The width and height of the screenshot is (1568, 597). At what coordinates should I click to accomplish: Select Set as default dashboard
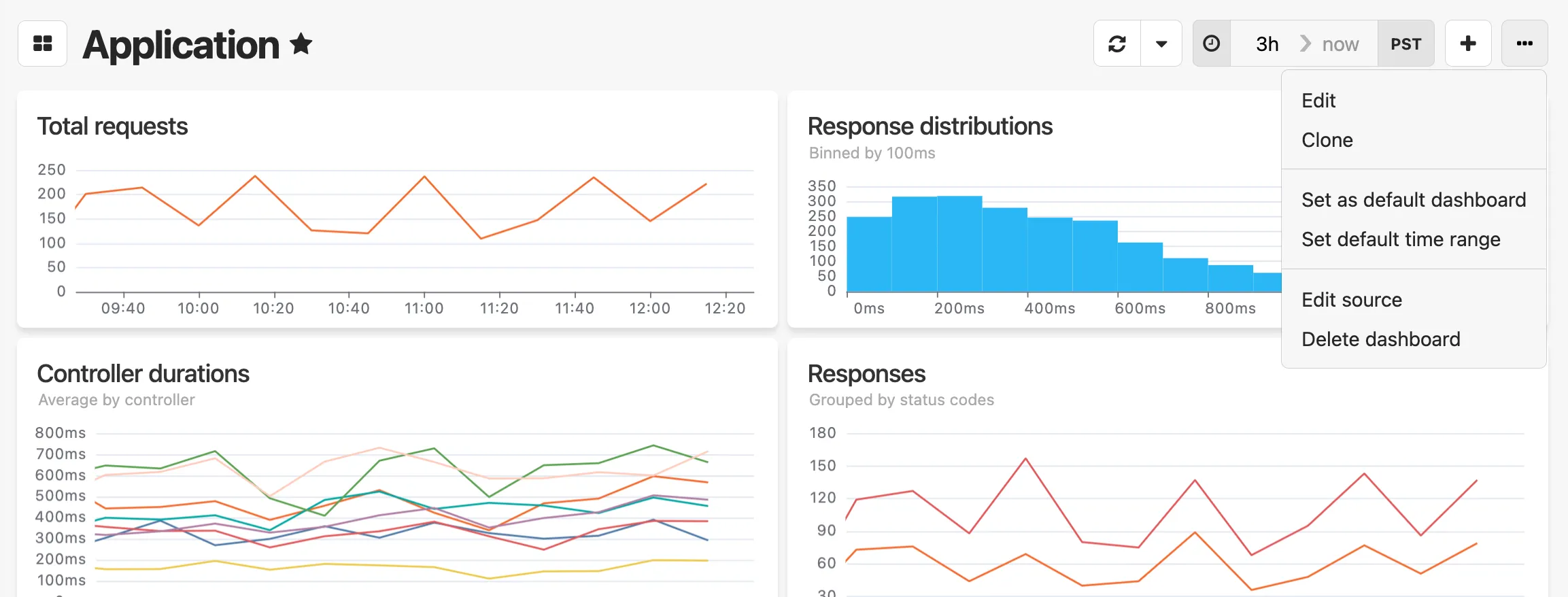1413,200
